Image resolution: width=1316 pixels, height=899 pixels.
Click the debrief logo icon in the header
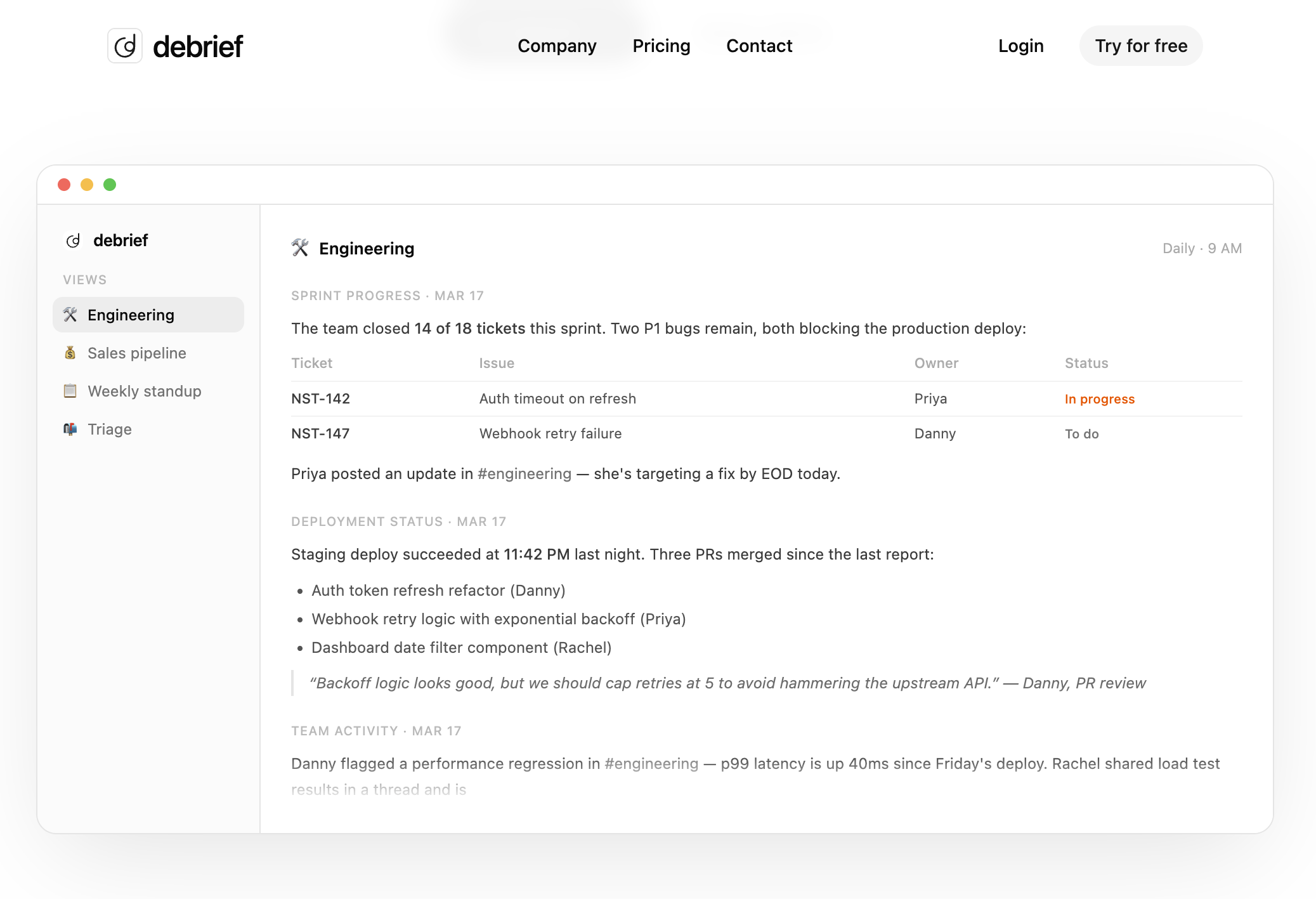(125, 46)
